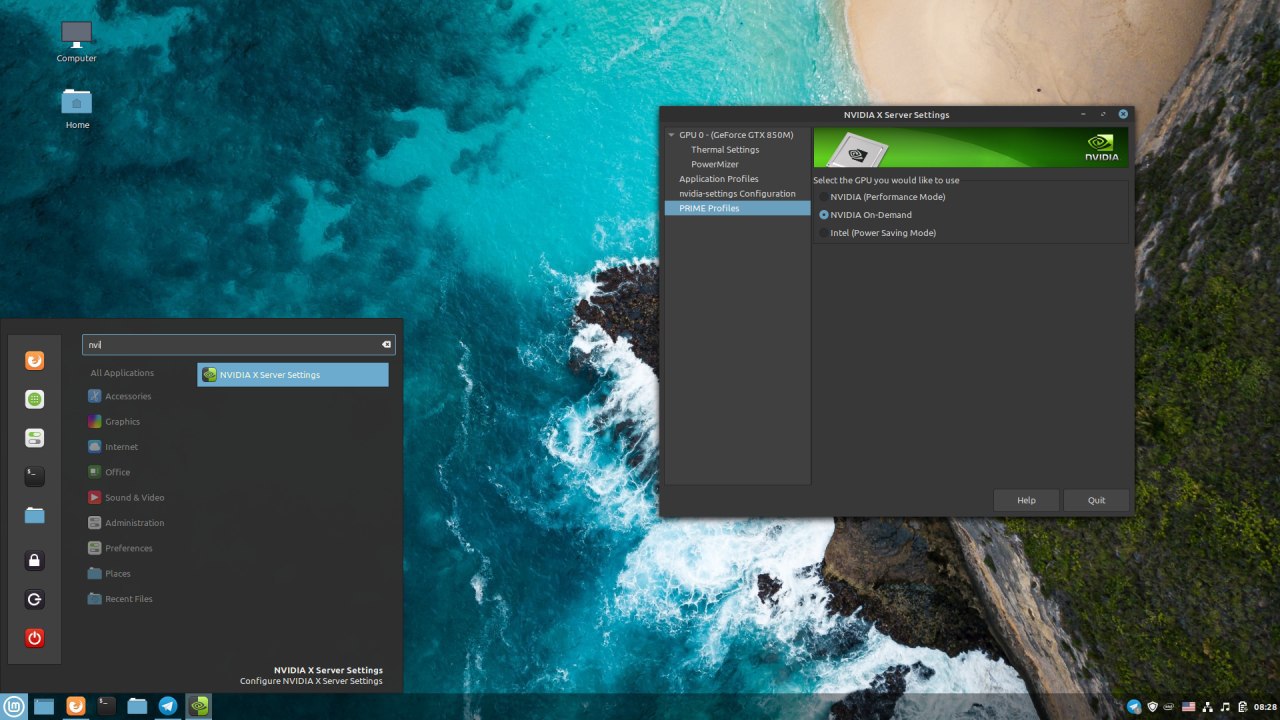1280x720 pixels.
Task: Click the NVIDIA X Server Settings title bar
Action: coord(896,114)
